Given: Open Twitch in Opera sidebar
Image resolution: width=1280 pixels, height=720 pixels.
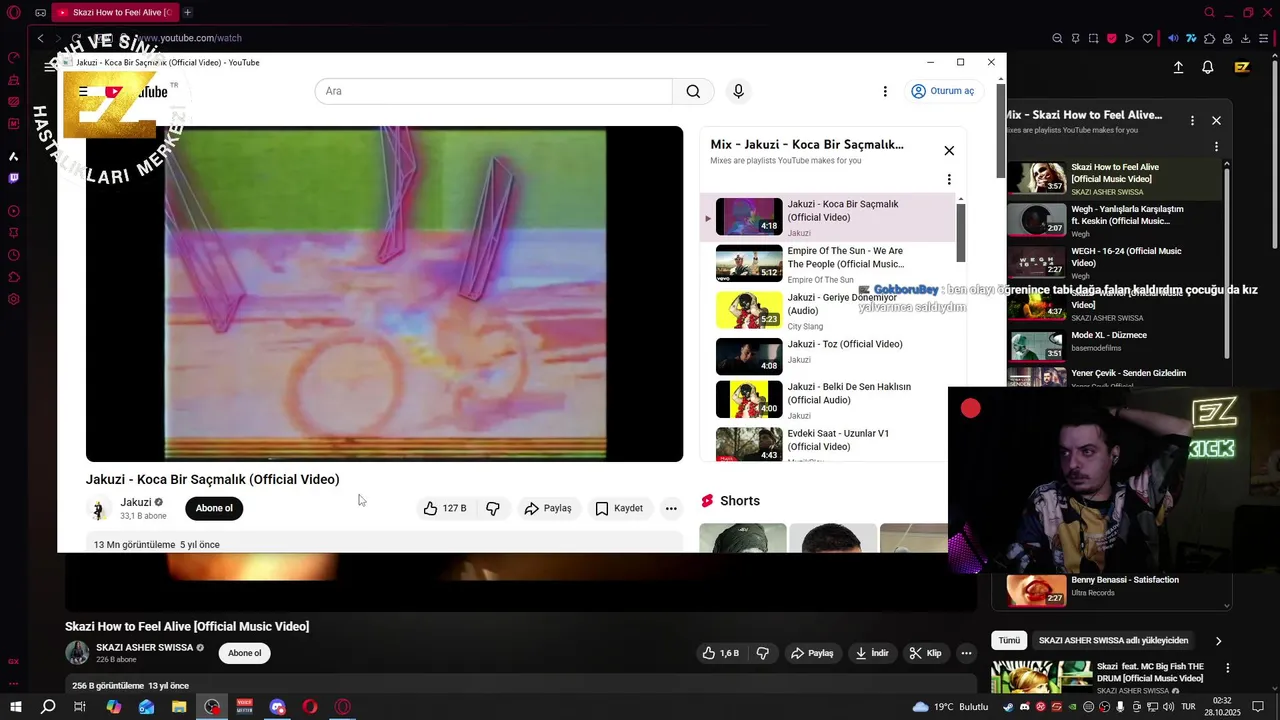Looking at the screenshot, I should 13,178.
